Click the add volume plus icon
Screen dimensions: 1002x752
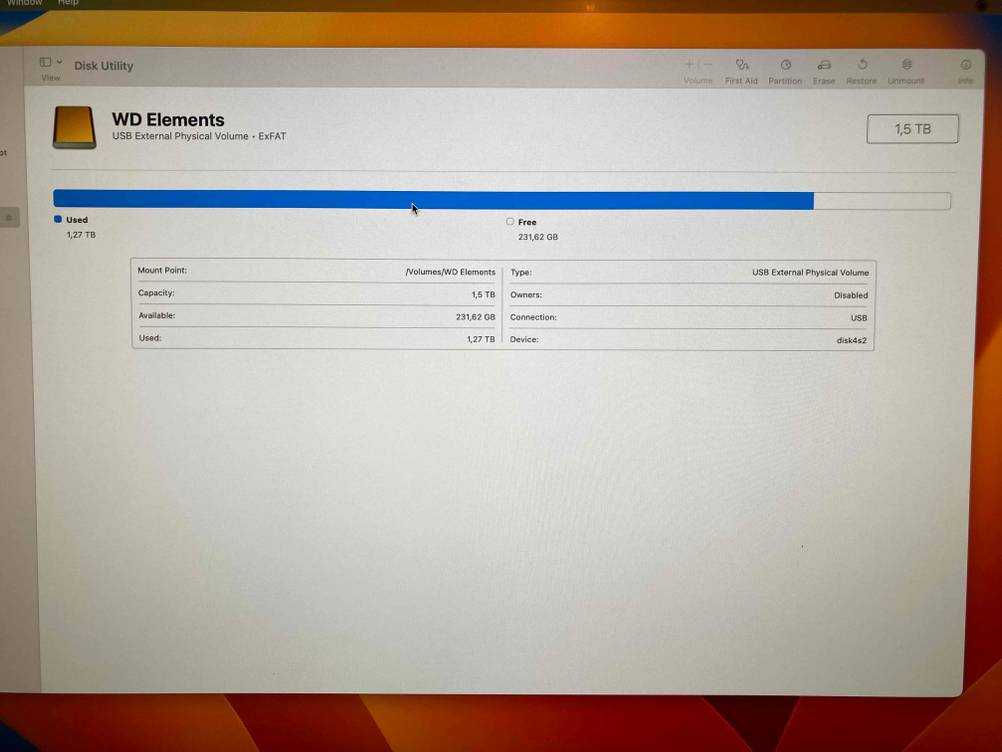tap(689, 65)
